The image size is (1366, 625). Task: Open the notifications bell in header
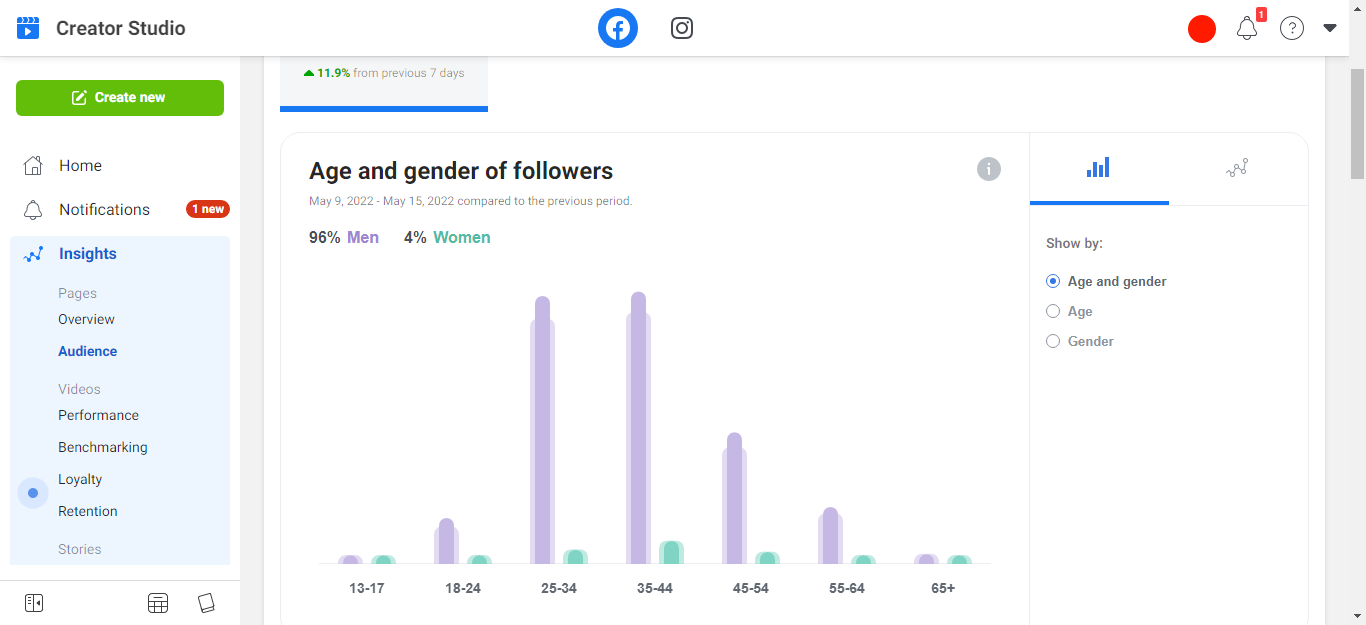click(x=1247, y=29)
